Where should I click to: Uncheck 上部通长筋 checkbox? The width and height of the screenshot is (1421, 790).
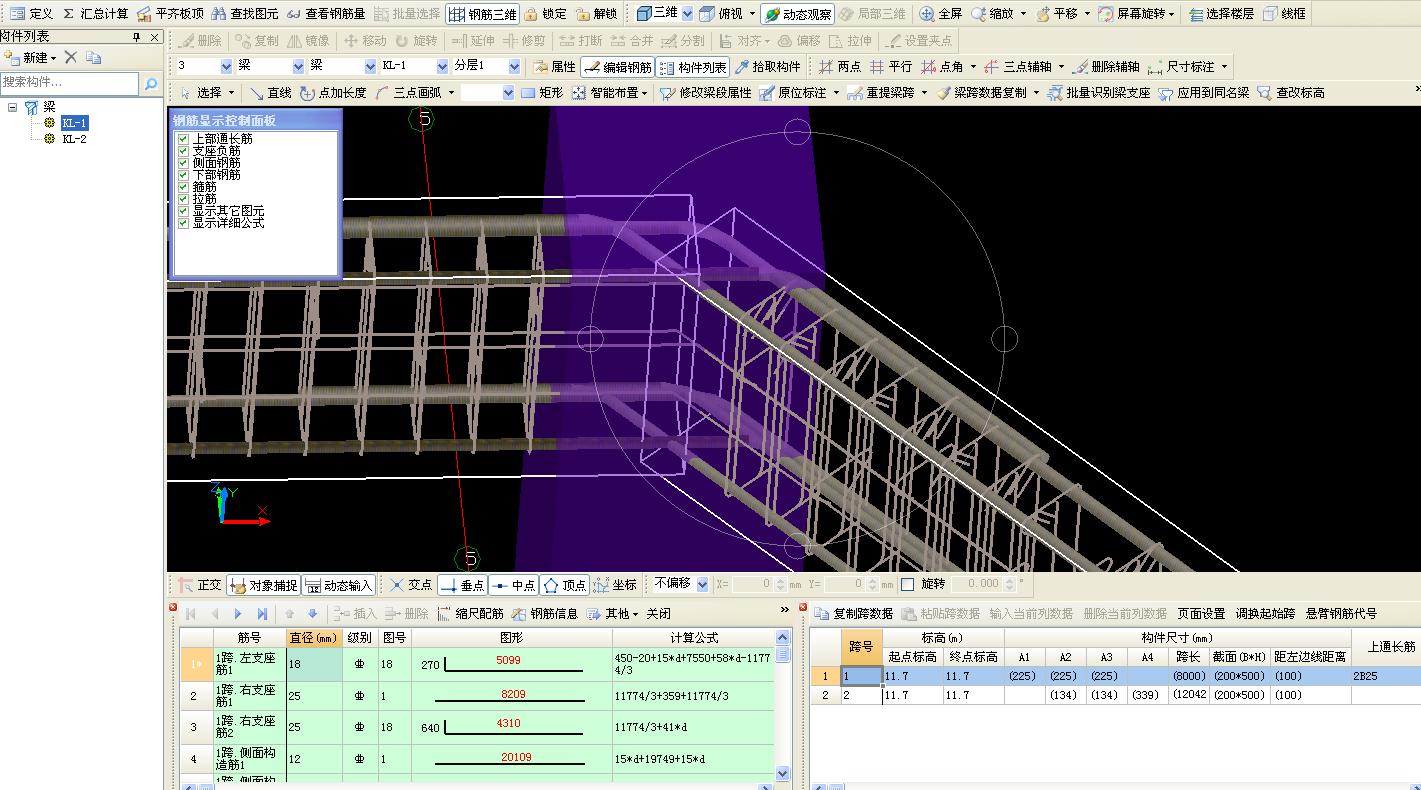tap(183, 139)
